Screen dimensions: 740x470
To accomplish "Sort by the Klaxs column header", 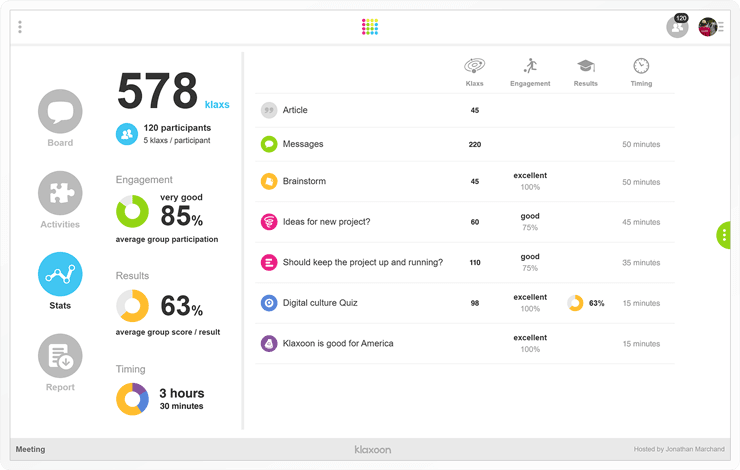I will [475, 71].
